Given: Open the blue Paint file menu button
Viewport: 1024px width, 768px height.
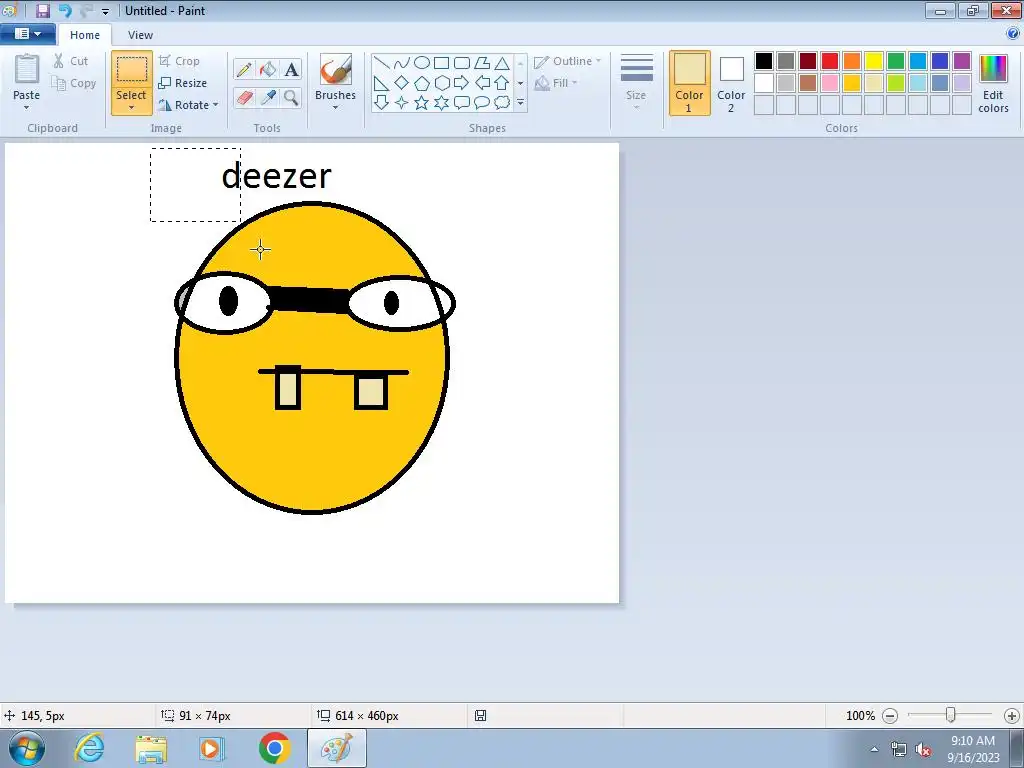Looking at the screenshot, I should [27, 34].
